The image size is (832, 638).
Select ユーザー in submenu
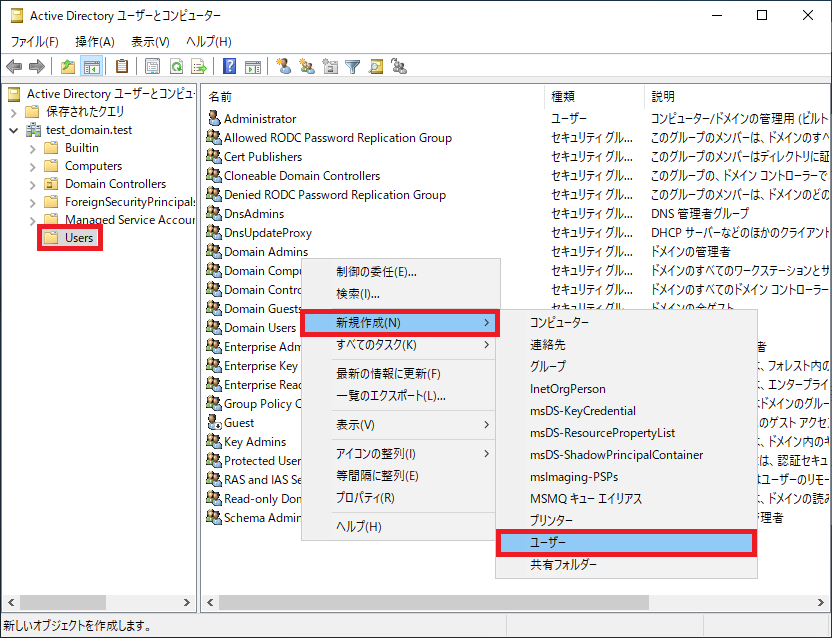(626, 542)
